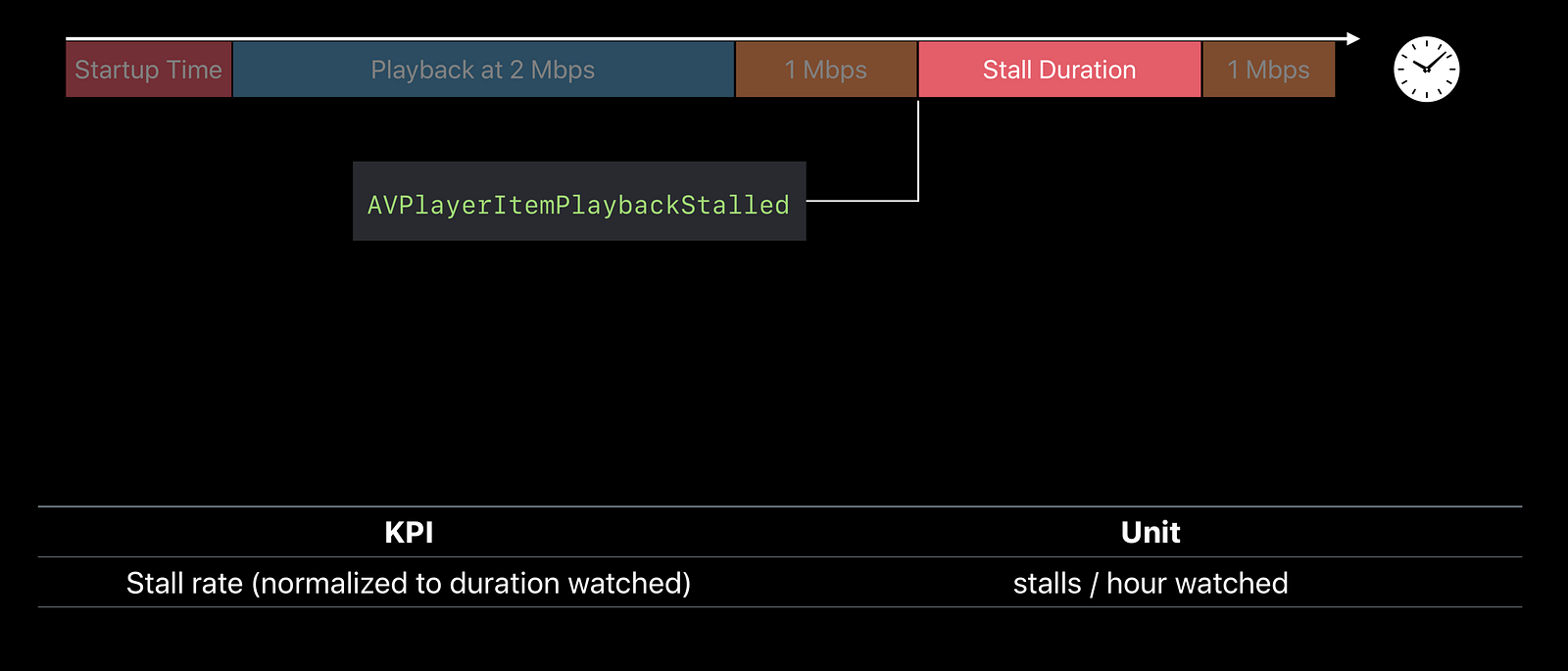Click the word "Startup" in the first block
1568x671 pixels.
tap(116, 70)
